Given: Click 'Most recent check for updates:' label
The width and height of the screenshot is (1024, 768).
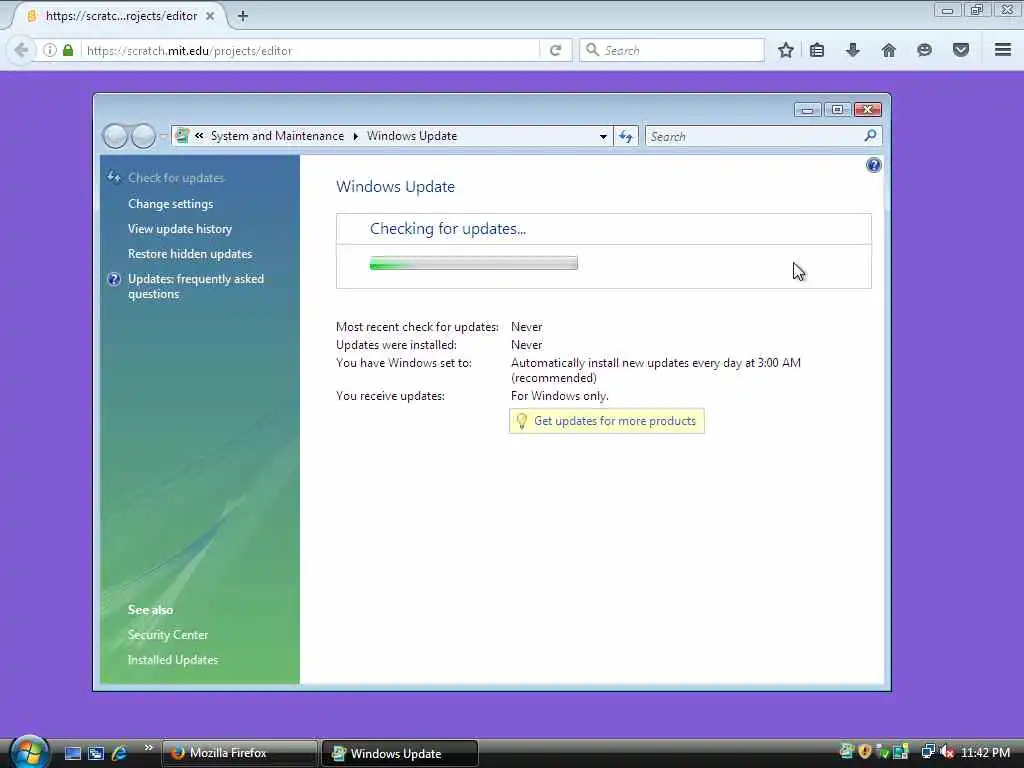Looking at the screenshot, I should (x=417, y=327).
